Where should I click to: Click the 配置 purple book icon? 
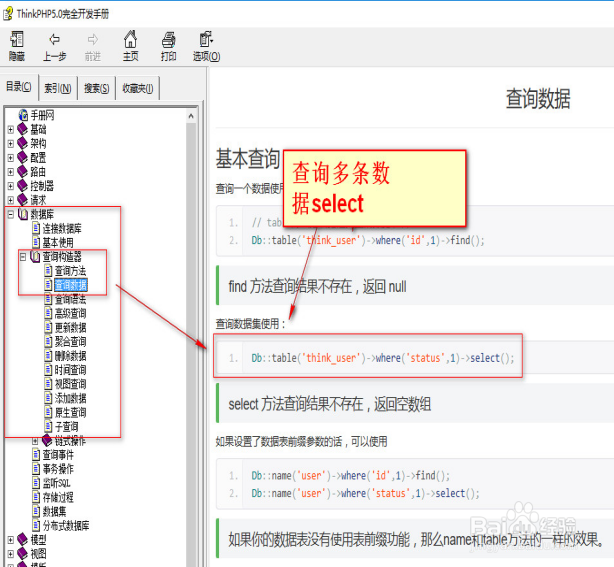(23, 157)
